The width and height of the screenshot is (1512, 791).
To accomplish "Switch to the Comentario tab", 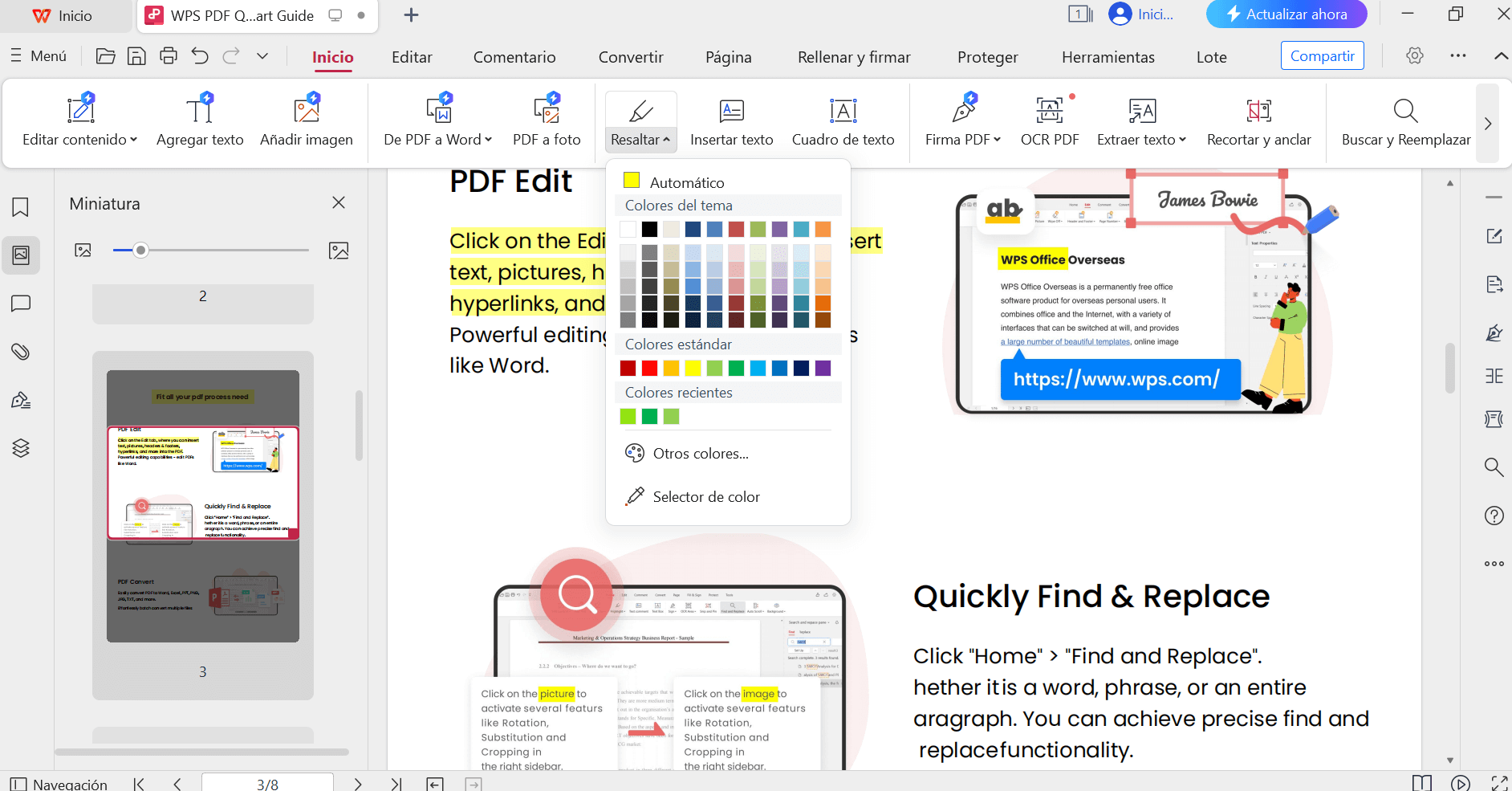I will point(514,57).
